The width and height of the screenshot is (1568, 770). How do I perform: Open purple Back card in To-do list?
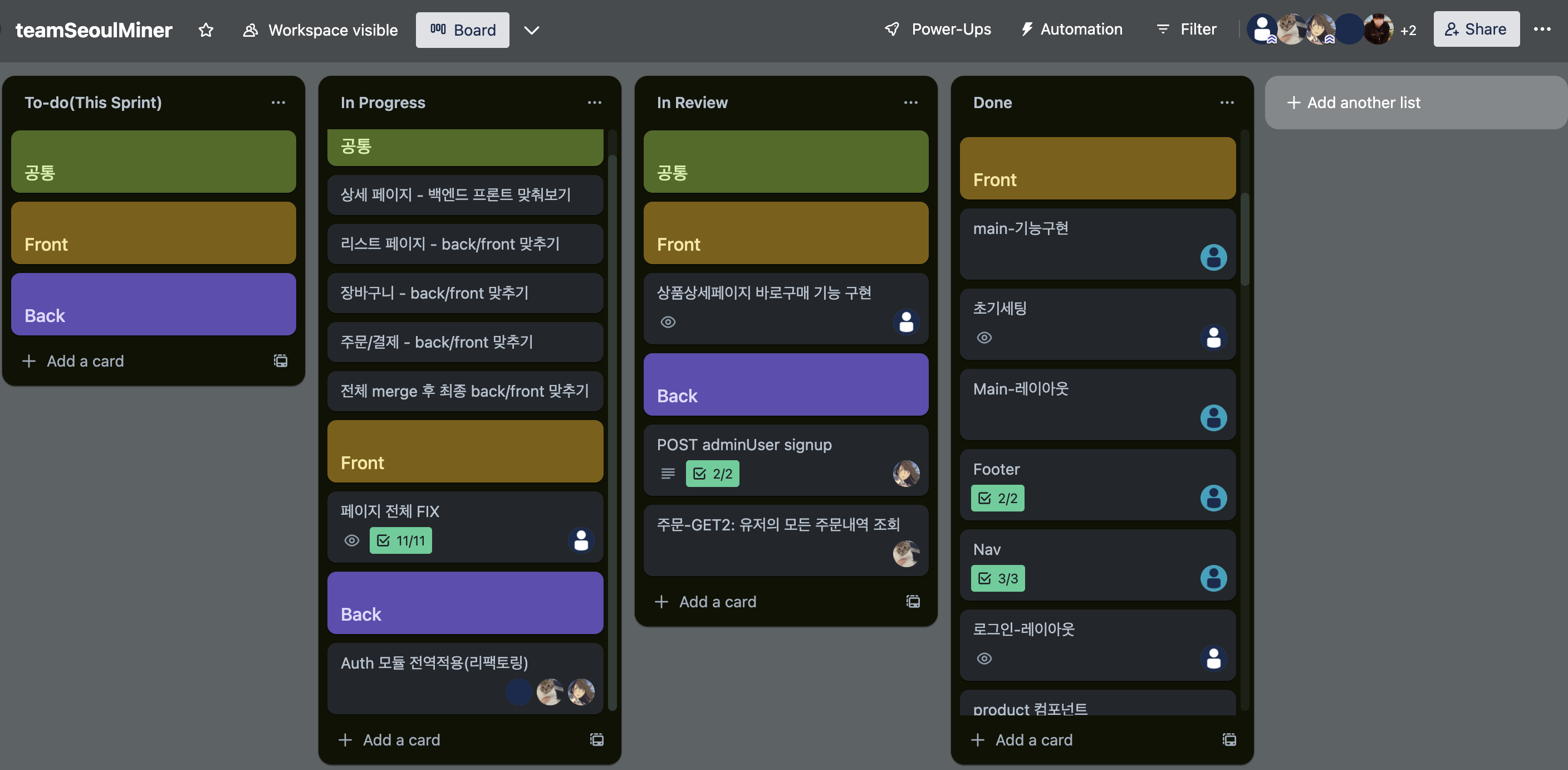click(153, 304)
